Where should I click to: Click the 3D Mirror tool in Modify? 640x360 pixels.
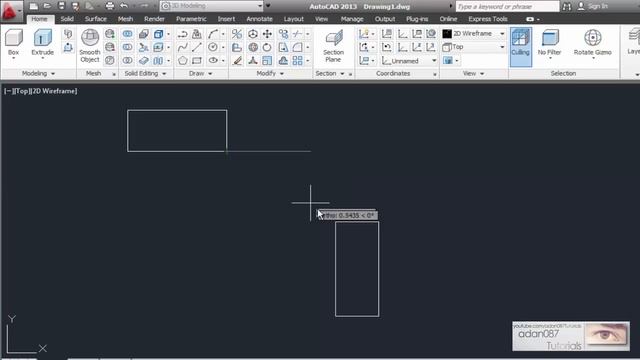tap(237, 34)
